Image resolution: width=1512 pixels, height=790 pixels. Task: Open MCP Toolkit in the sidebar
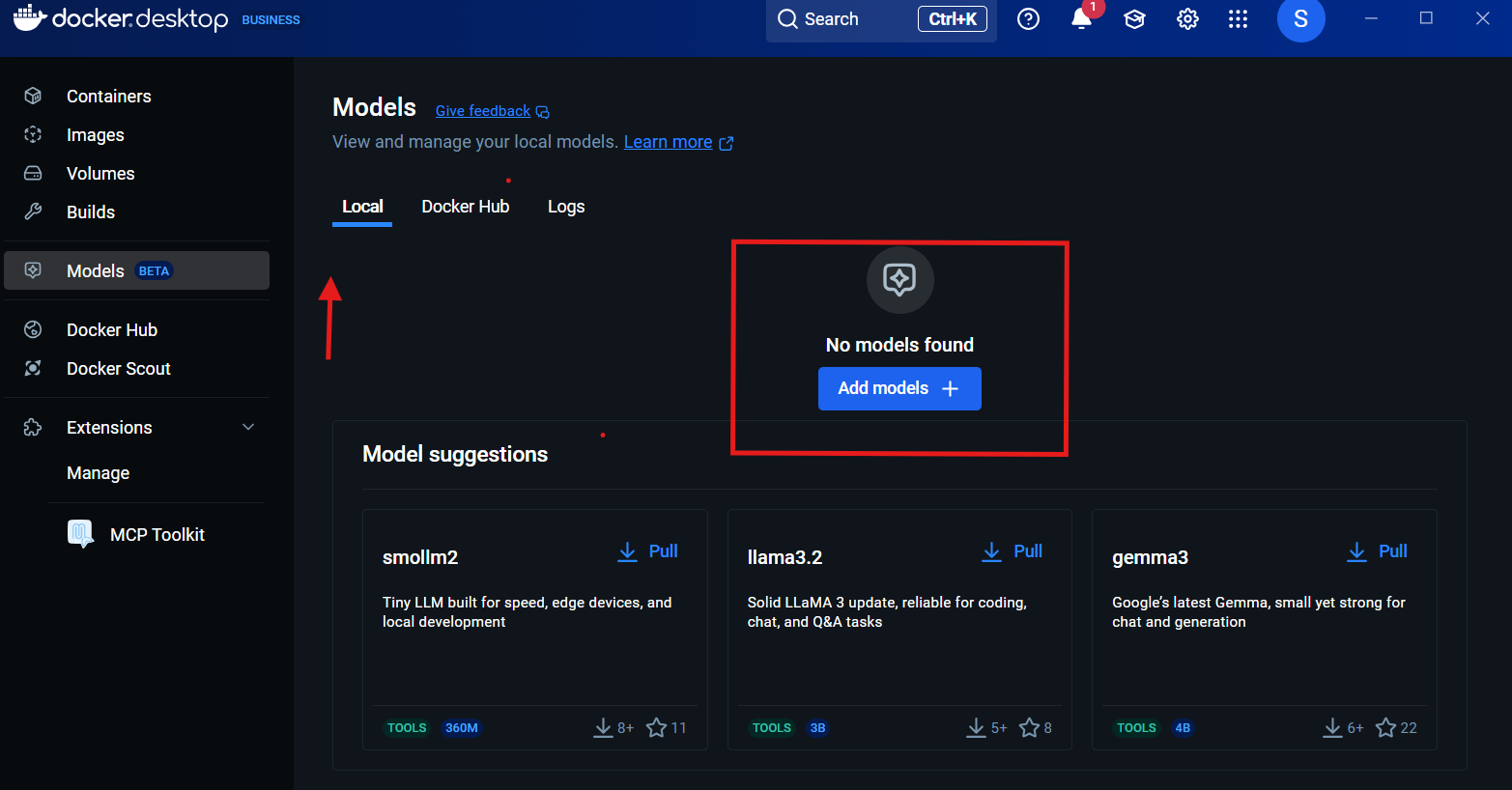tap(157, 534)
